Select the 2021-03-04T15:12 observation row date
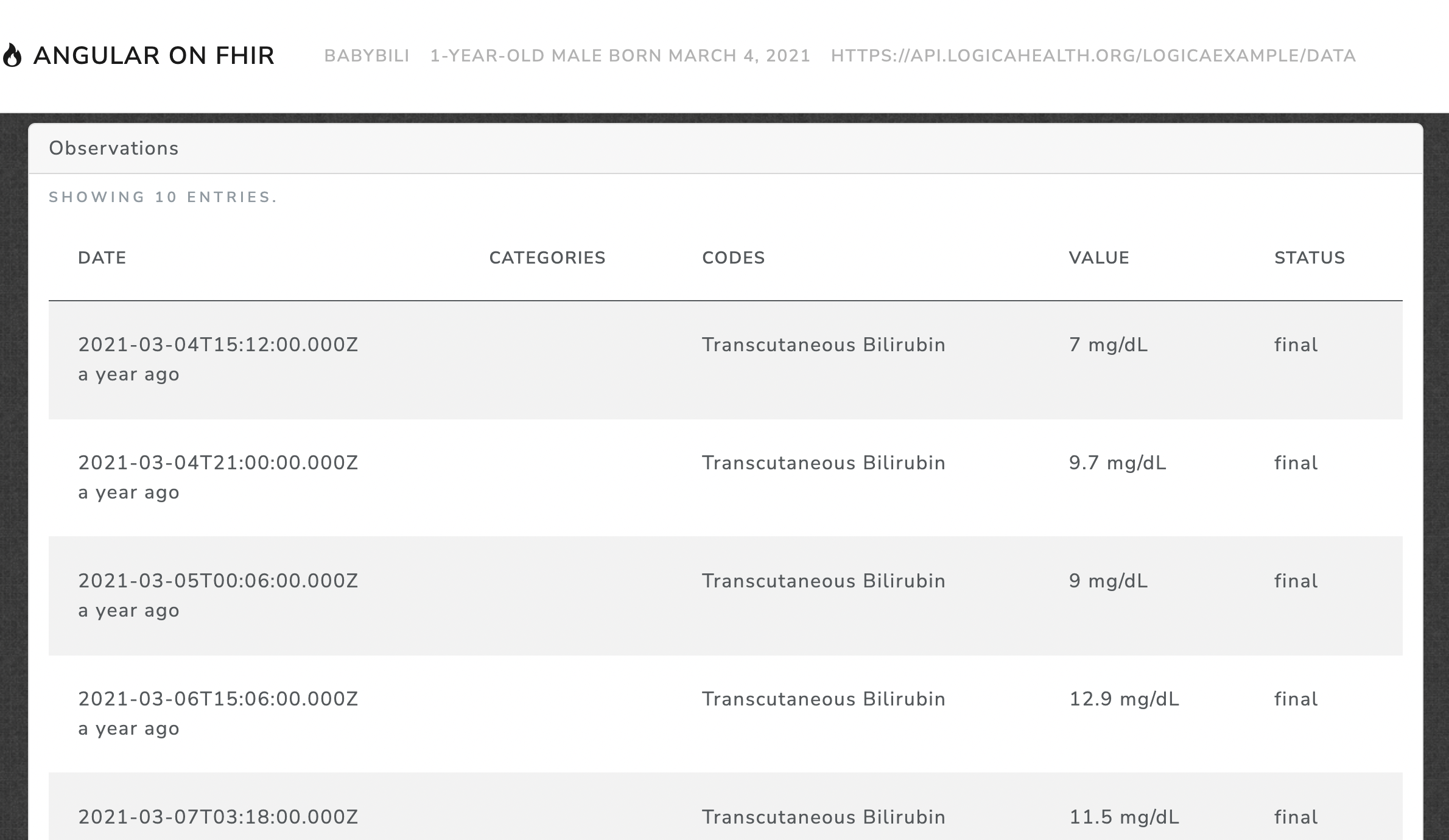Image resolution: width=1449 pixels, height=840 pixels. pos(218,345)
